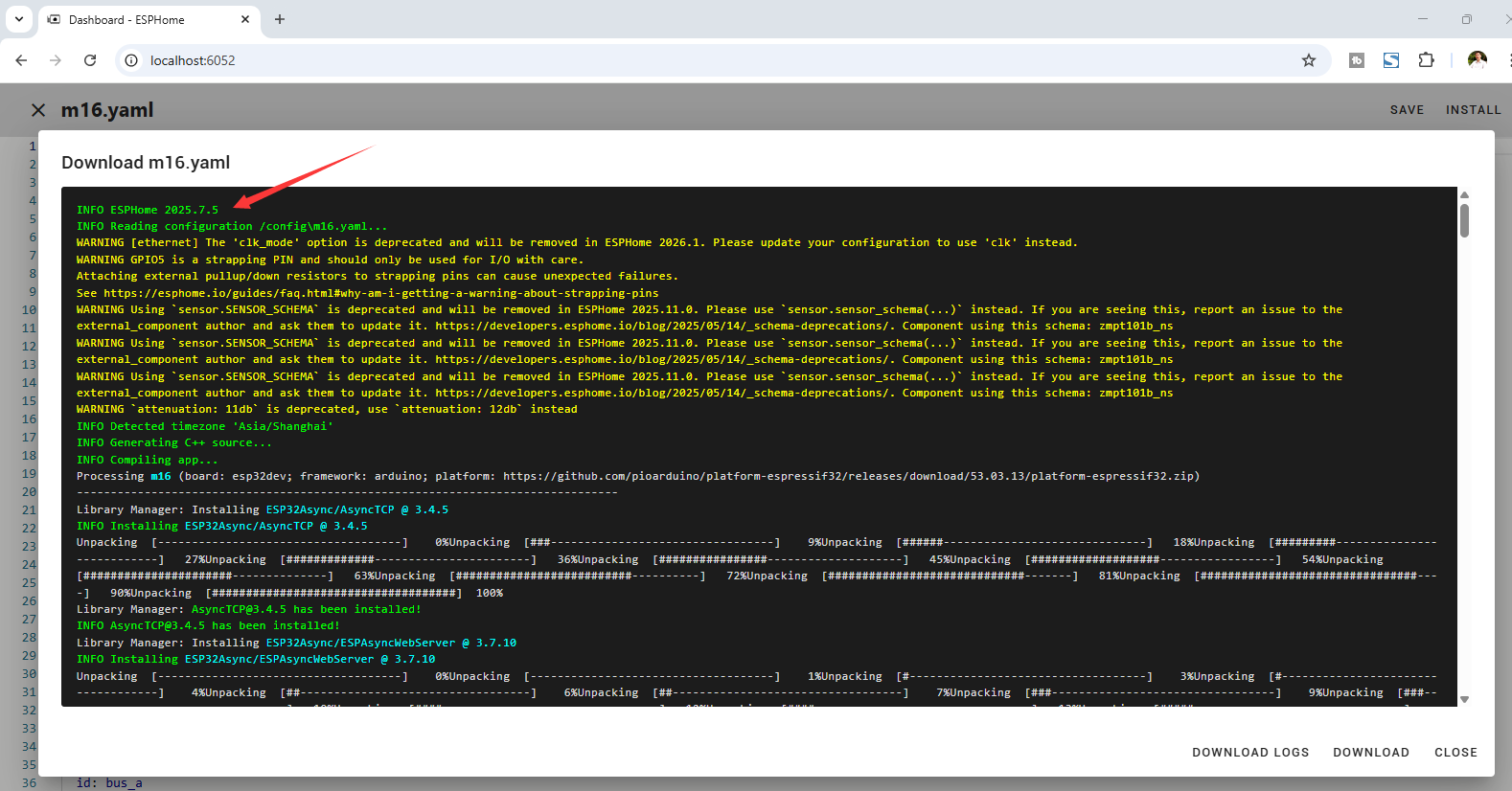The width and height of the screenshot is (1512, 791).
Task: Open a new browser tab
Action: coord(280,19)
